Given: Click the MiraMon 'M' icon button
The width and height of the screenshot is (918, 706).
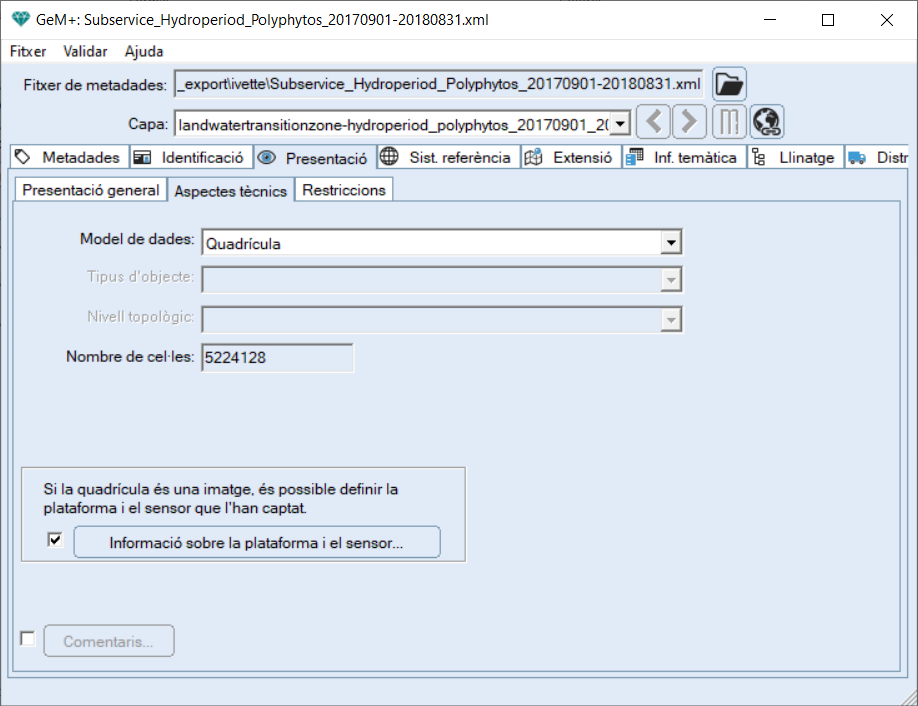Looking at the screenshot, I should (729, 122).
